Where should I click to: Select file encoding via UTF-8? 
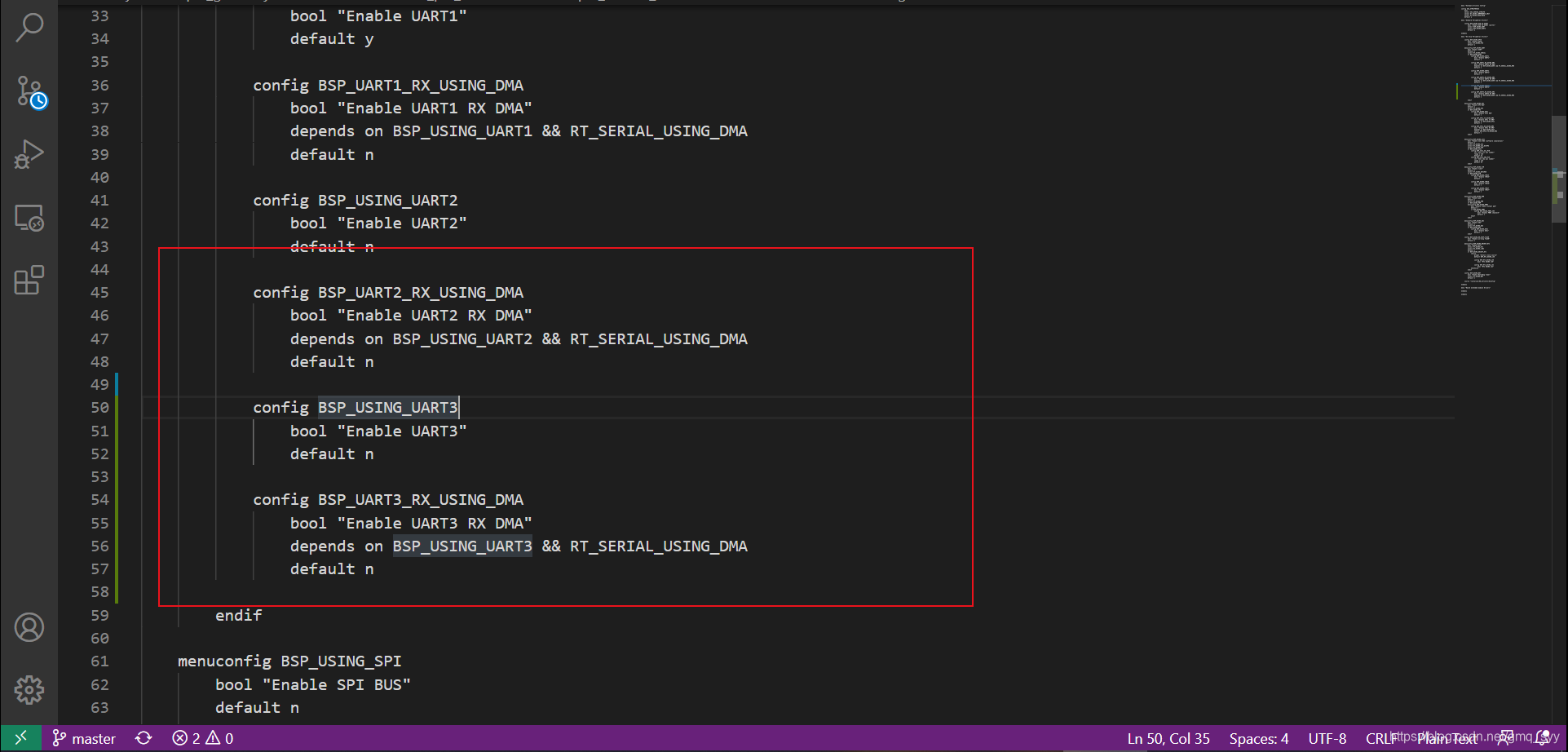tap(1327, 738)
